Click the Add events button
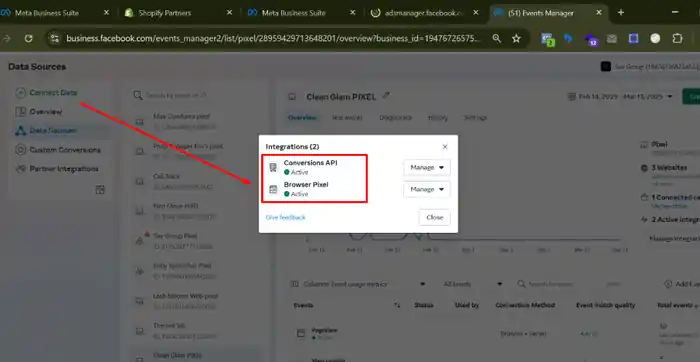This screenshot has width=700, height=362. click(x=682, y=284)
